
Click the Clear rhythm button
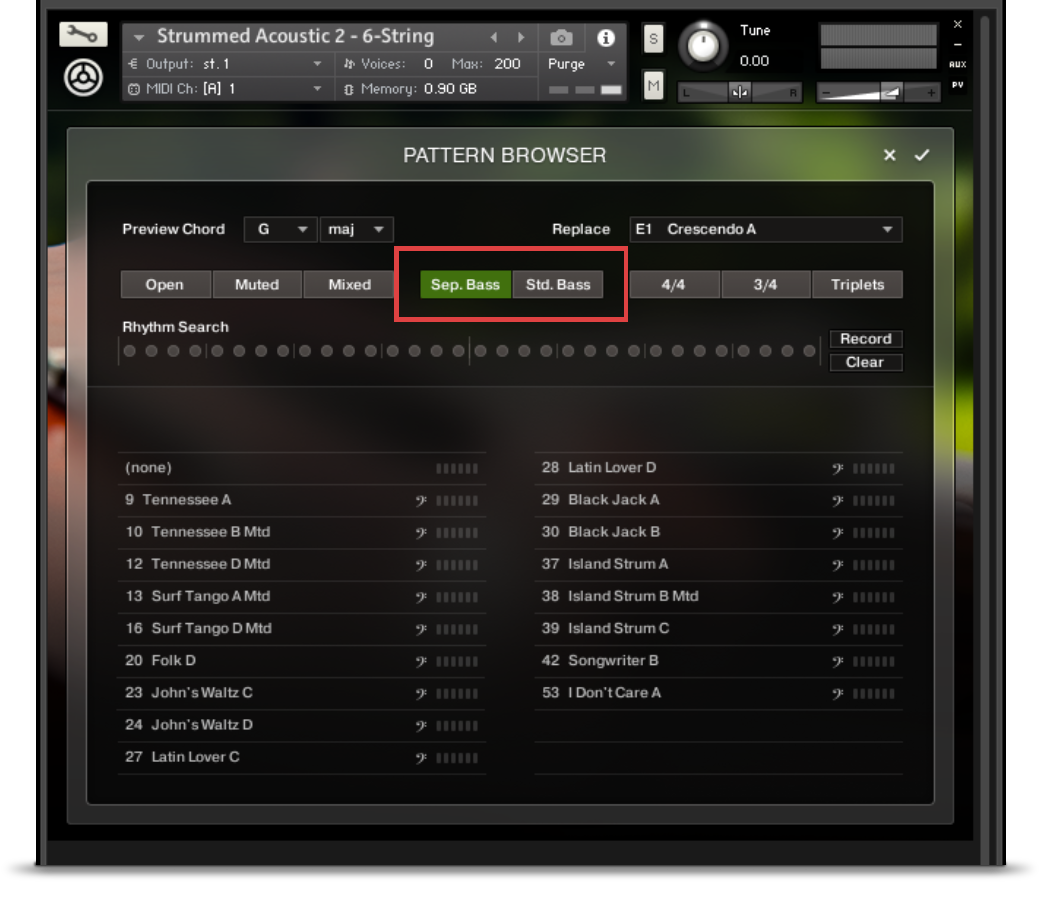click(866, 362)
